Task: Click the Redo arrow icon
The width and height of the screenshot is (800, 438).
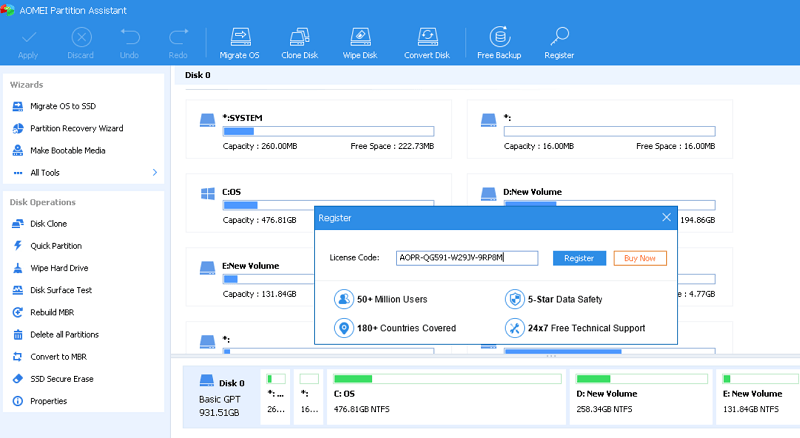Action: (x=178, y=37)
